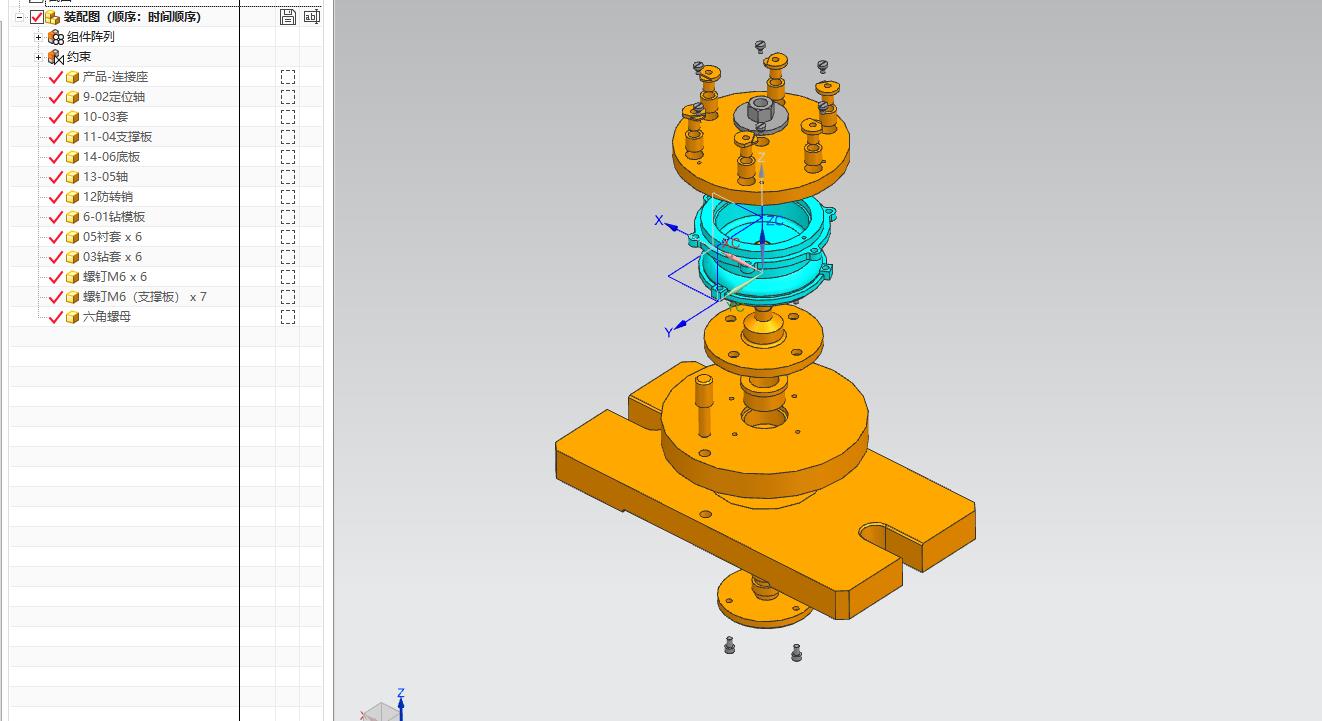The height and width of the screenshot is (721, 1322).
Task: Click the 组件阵列 pattern icon
Action: 56,37
